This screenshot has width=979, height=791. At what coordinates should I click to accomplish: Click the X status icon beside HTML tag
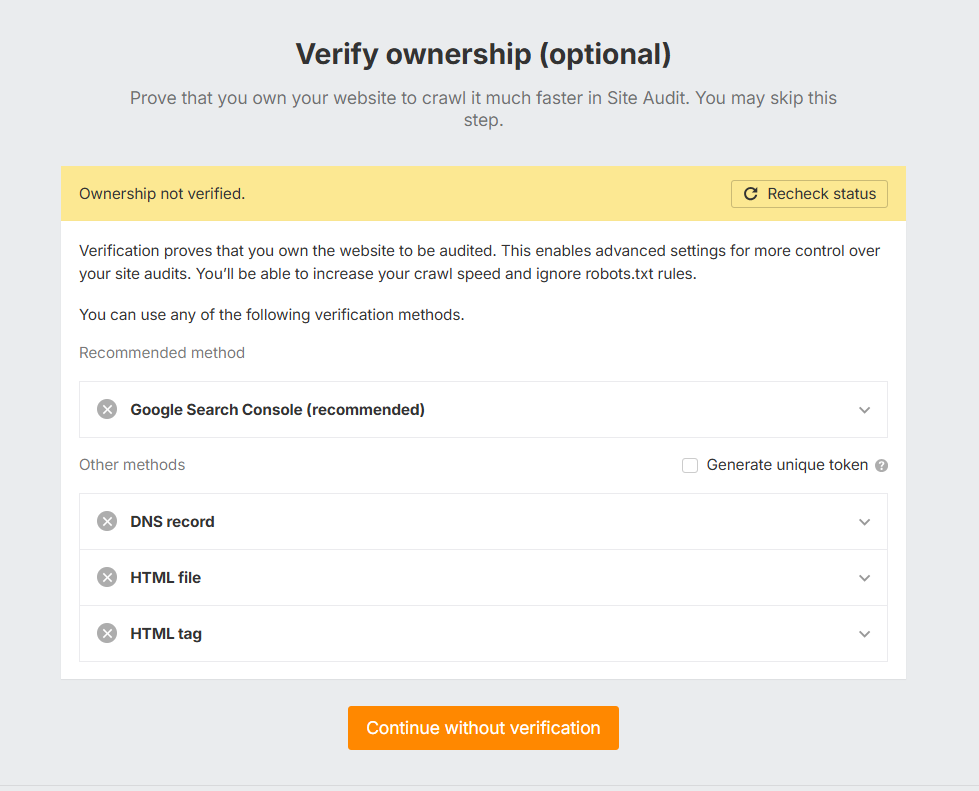coord(107,633)
